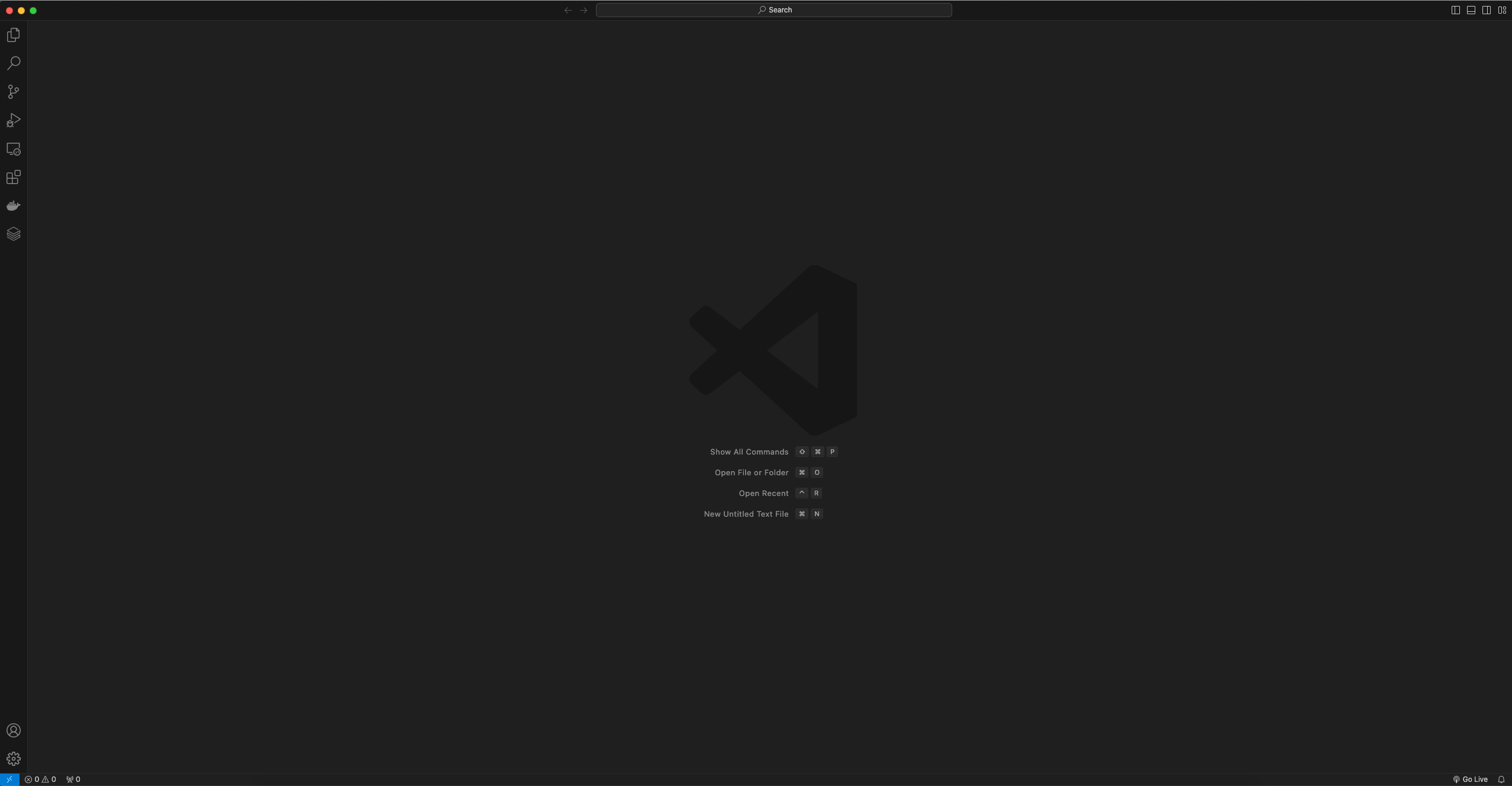The width and height of the screenshot is (1512, 786).
Task: Open the Customize Layout control
Action: 1502,10
